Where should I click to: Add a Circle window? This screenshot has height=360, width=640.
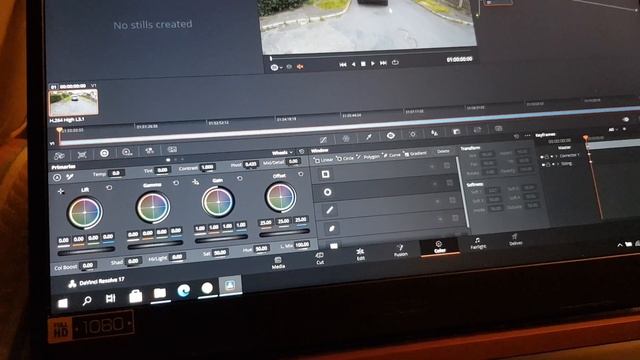345,158
